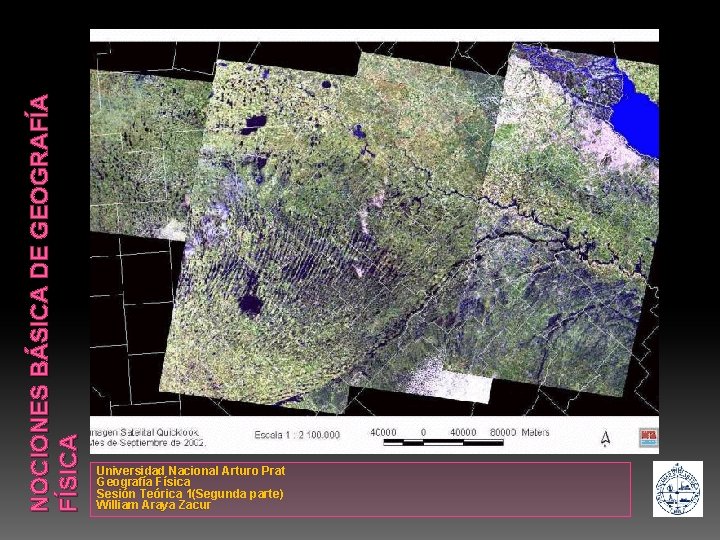Viewport: 720px width, 540px height.
Task: Click caption 'Mes de Septiembre de 2002'
Action: (x=148, y=443)
